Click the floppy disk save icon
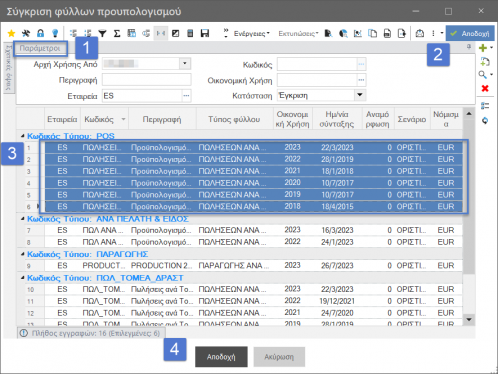This screenshot has width=498, height=374. pyautogui.click(x=205, y=33)
